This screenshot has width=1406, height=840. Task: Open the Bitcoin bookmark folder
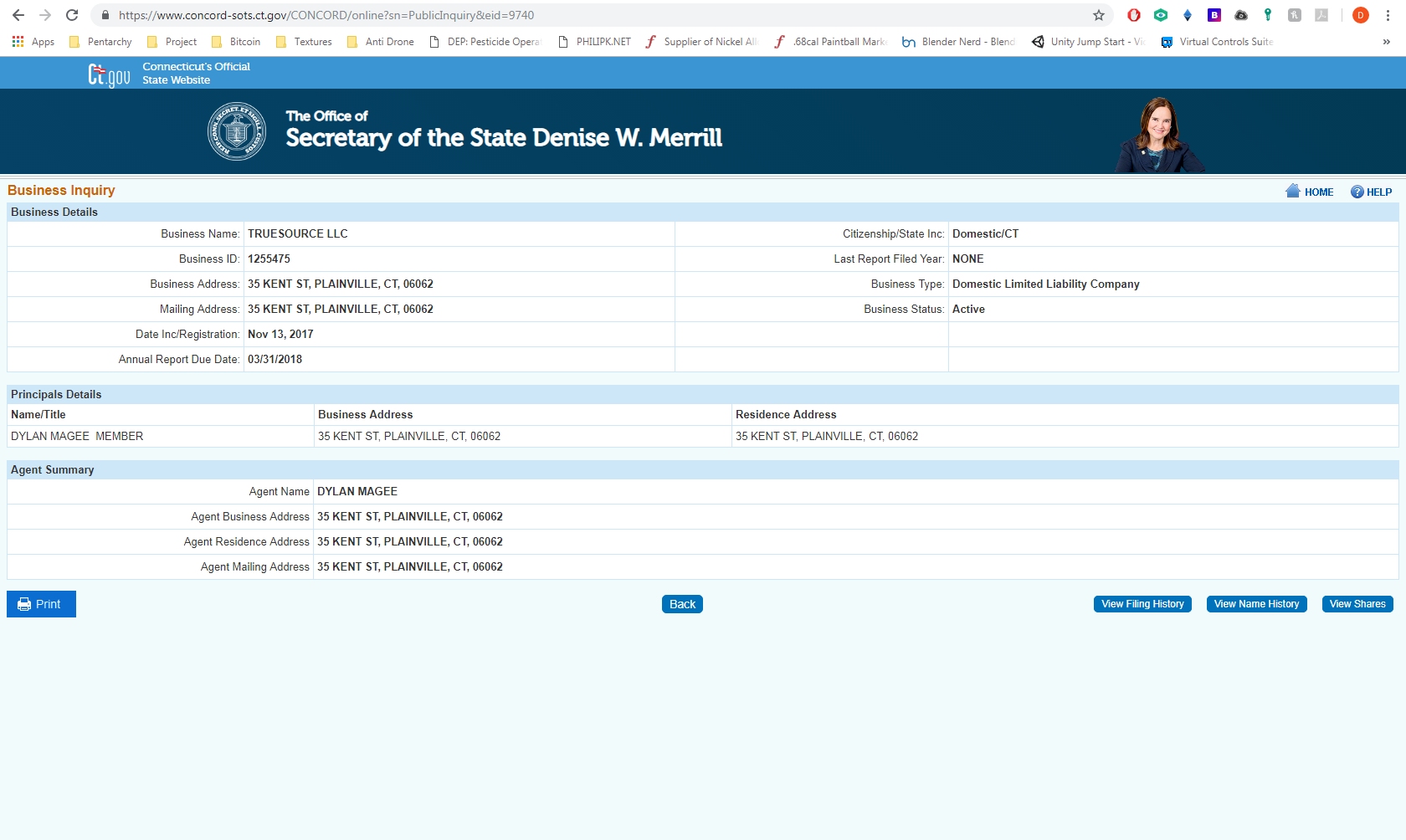[236, 42]
